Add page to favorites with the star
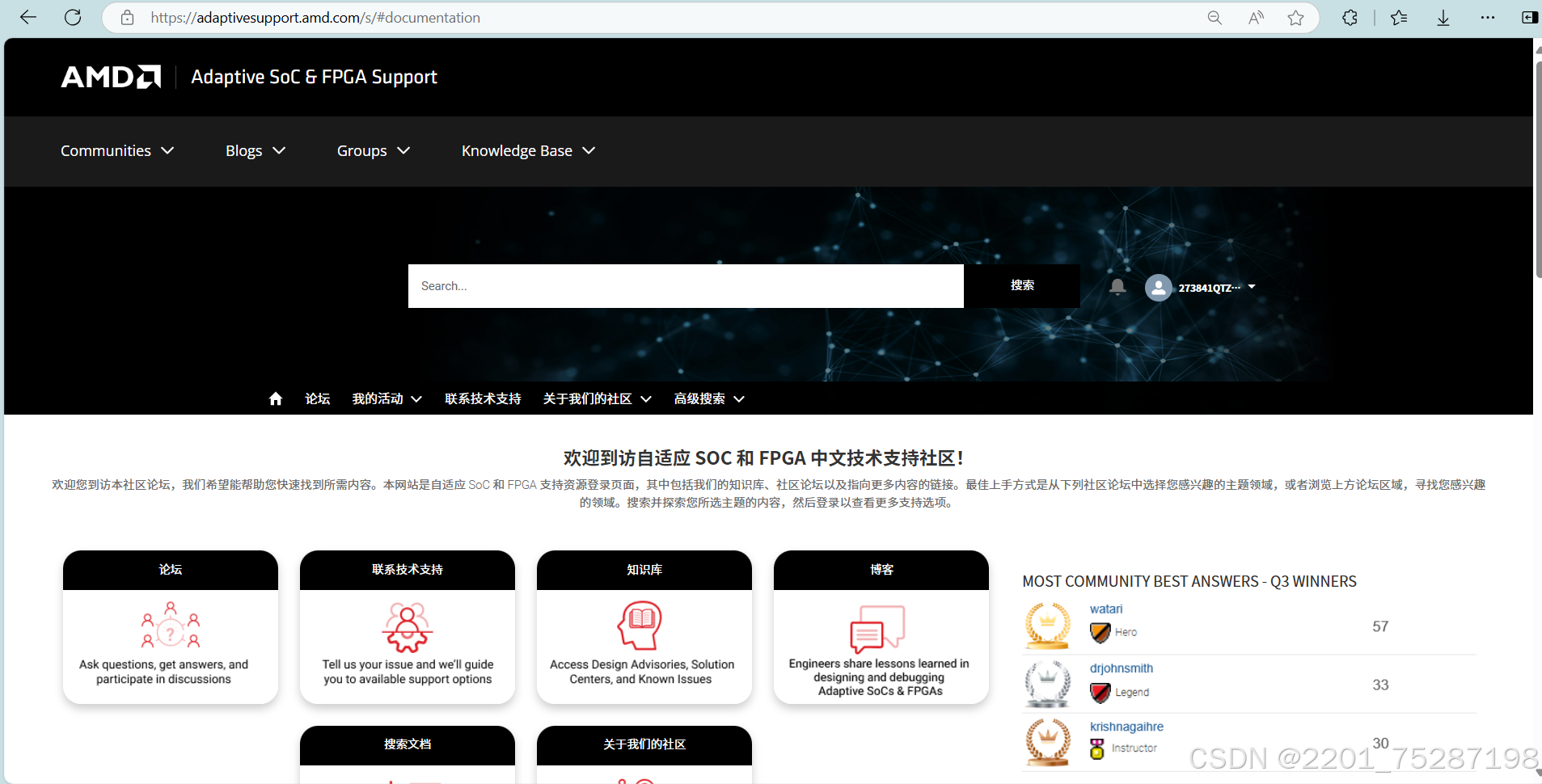 point(1295,17)
